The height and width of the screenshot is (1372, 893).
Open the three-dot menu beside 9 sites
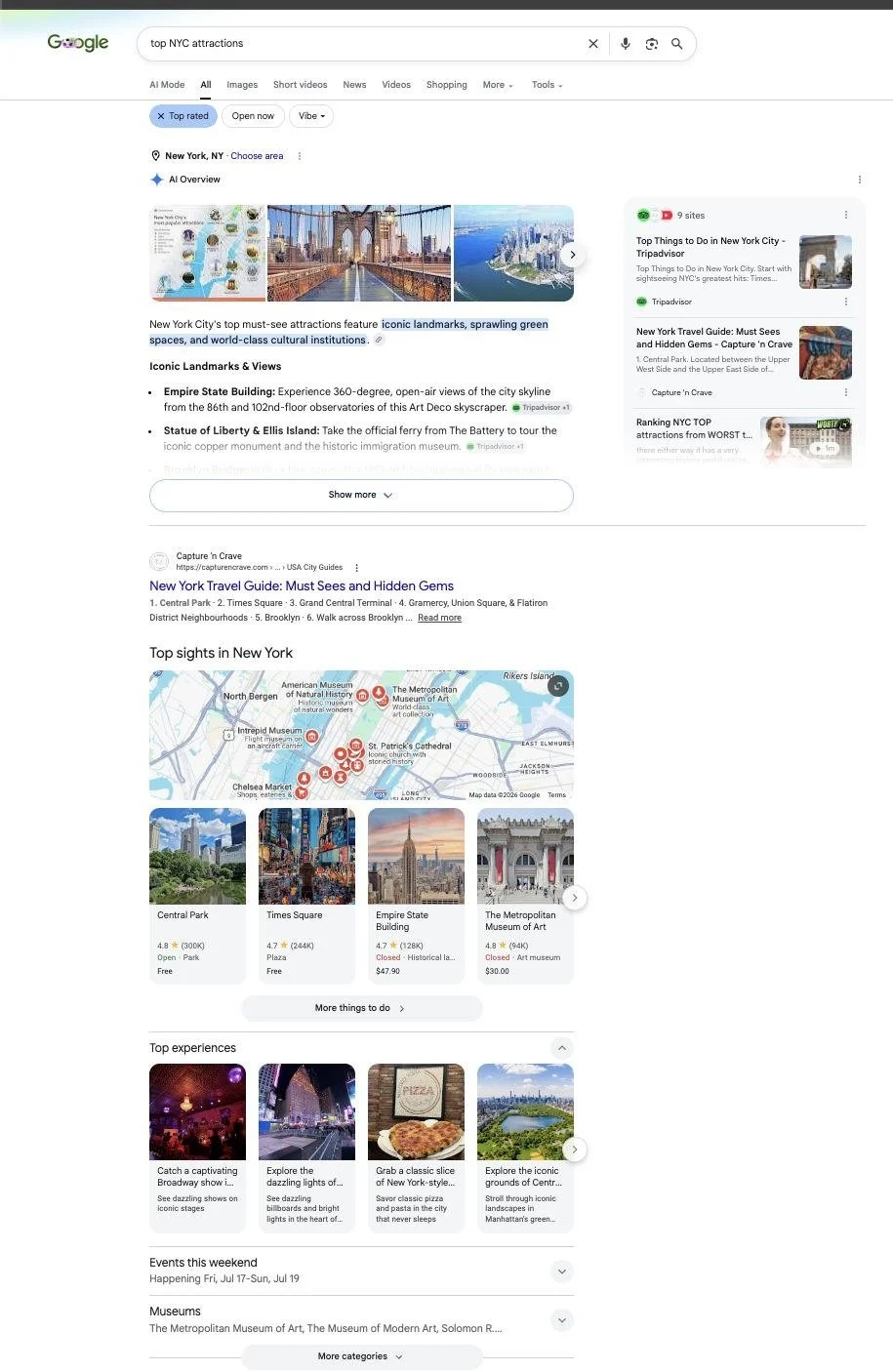(846, 215)
